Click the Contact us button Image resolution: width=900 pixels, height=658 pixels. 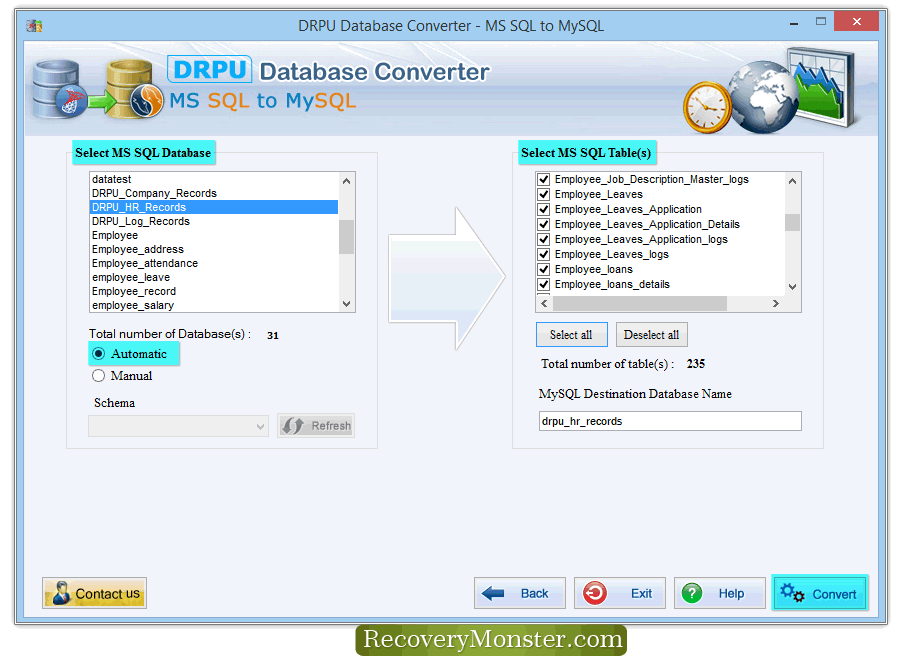pos(95,593)
